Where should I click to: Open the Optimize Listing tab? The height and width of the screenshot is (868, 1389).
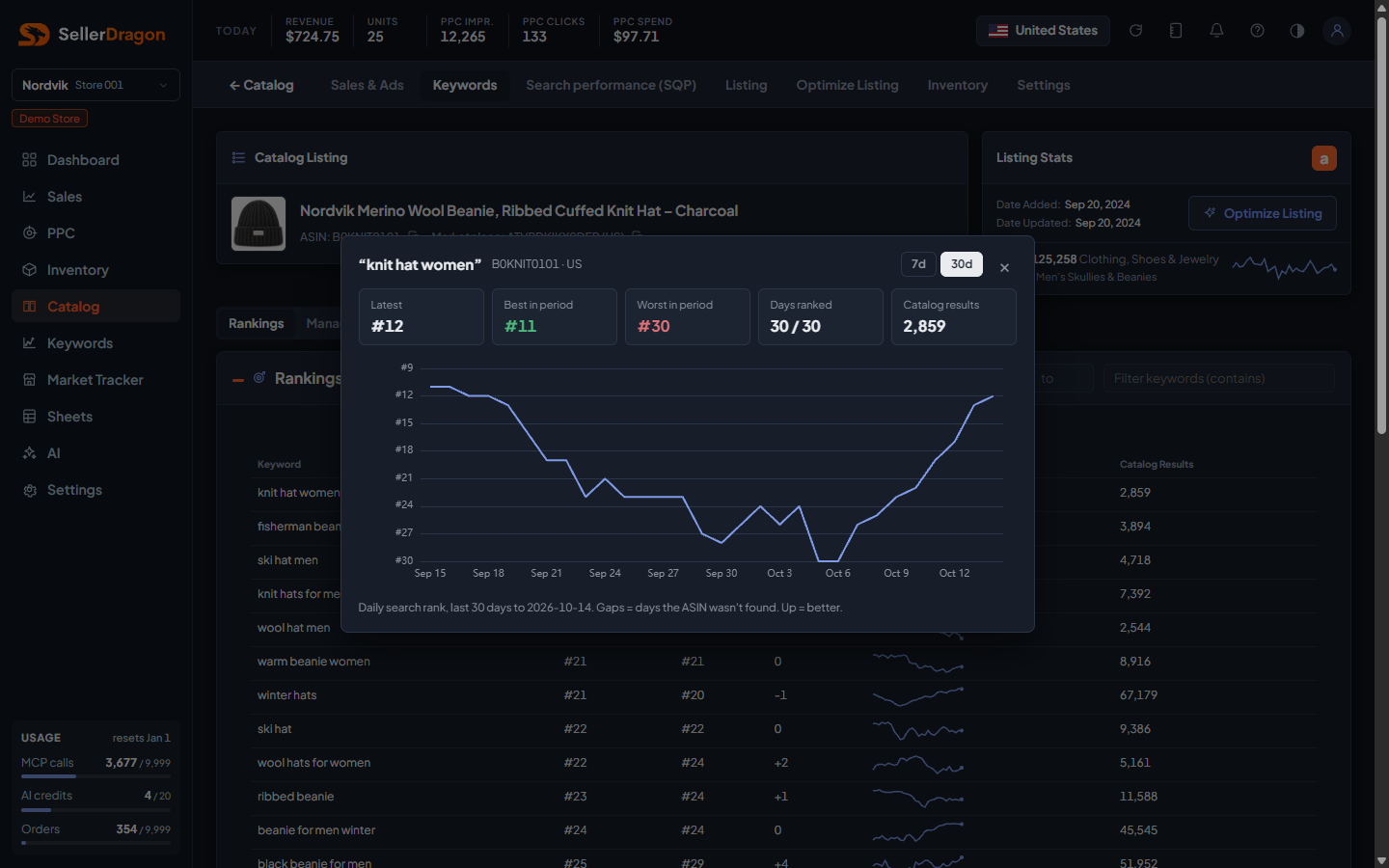847,85
